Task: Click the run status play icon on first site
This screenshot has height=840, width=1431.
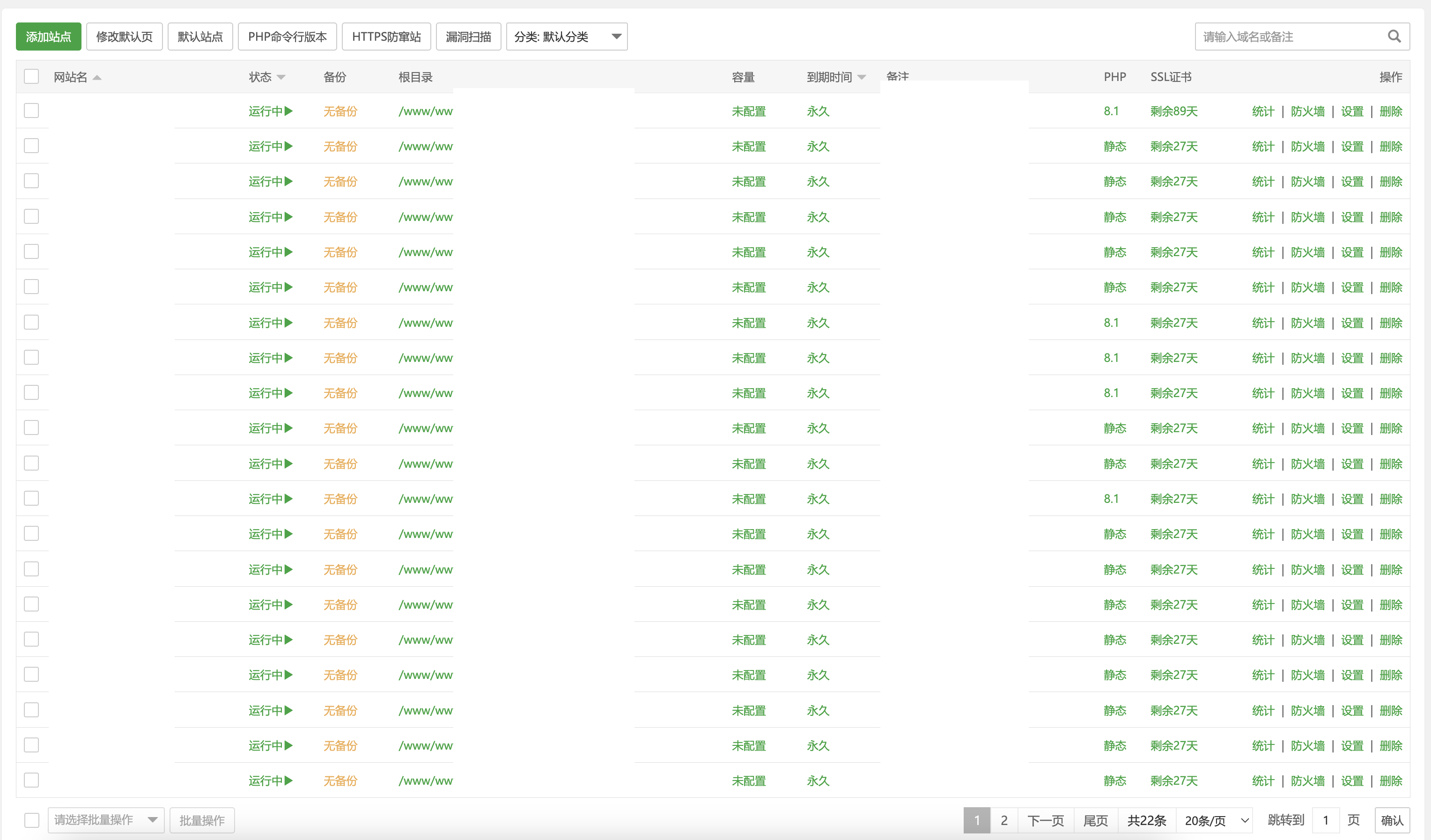Action: (289, 111)
